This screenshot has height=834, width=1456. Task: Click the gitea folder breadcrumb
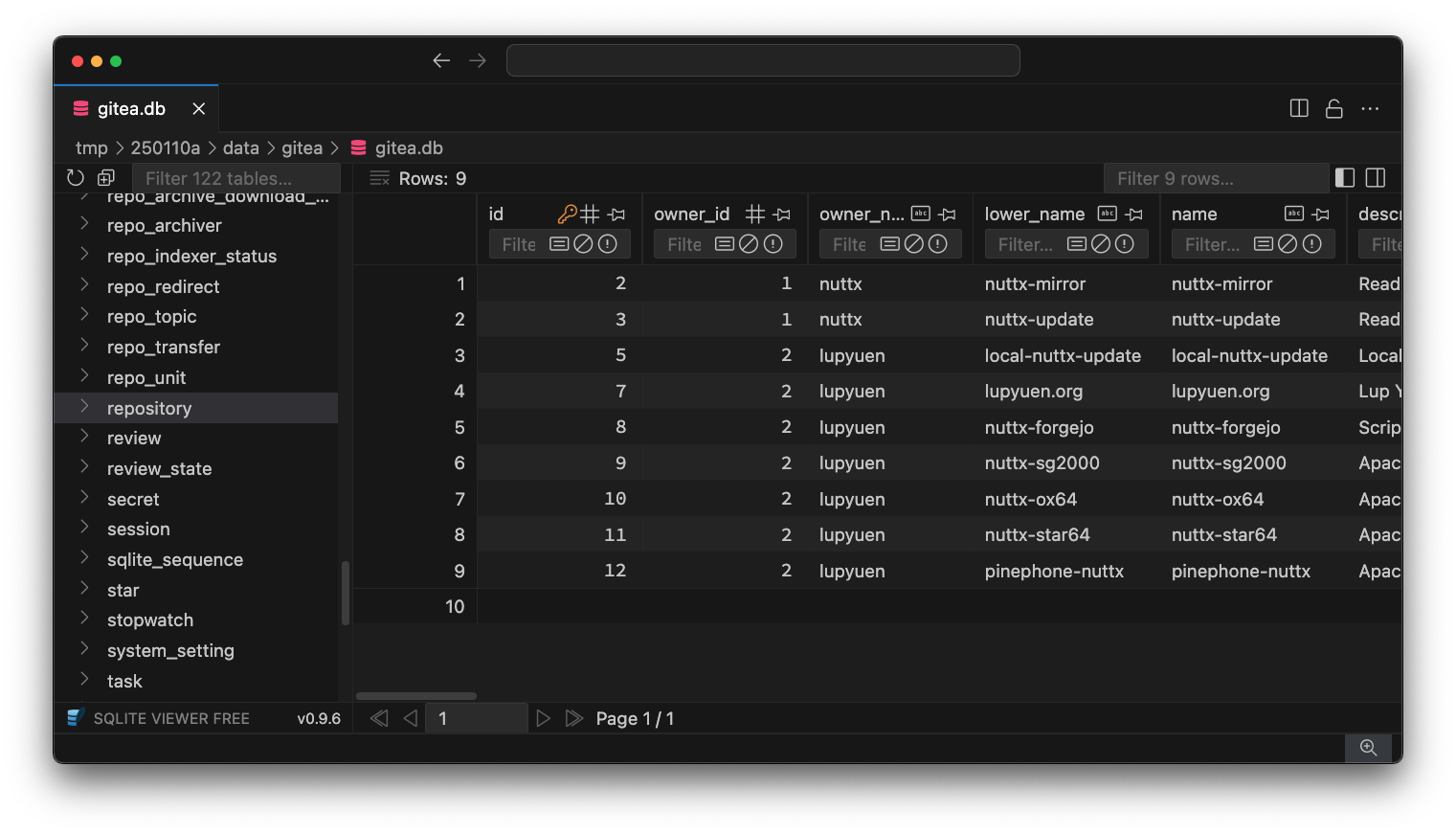(x=302, y=147)
